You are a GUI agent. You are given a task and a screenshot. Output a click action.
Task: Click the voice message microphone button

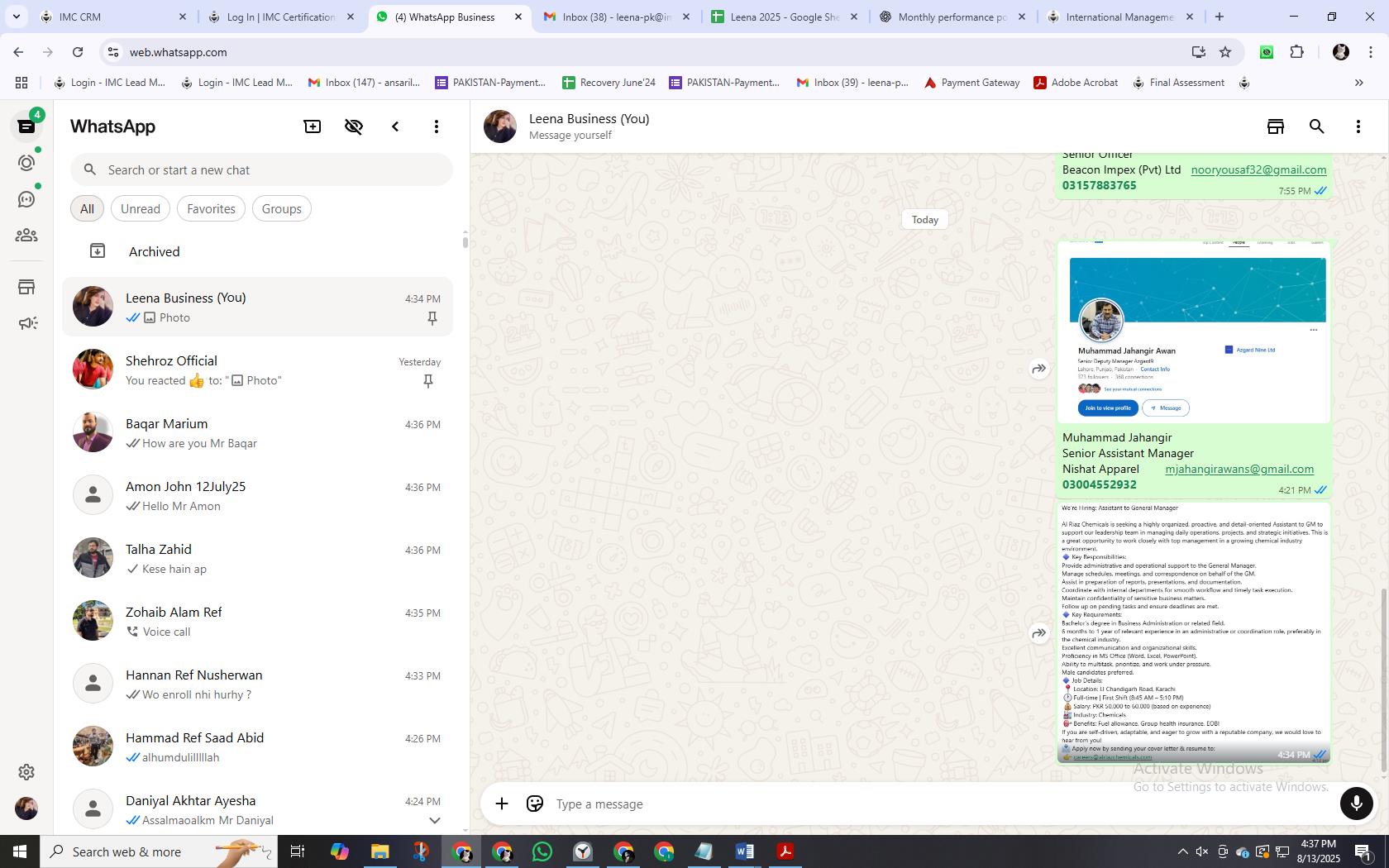tap(1356, 804)
